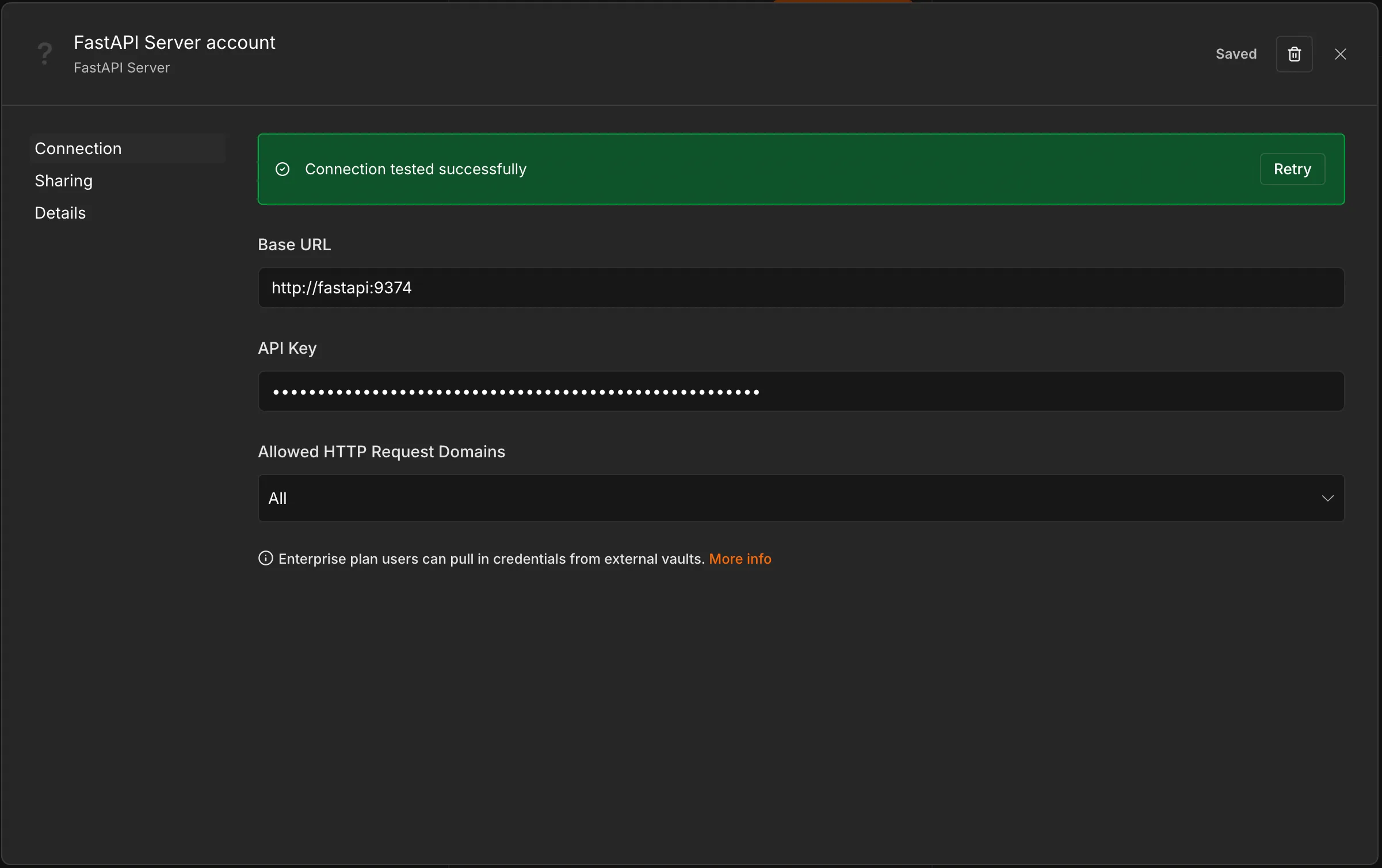Rename the FastAPI Server account title

tap(174, 43)
